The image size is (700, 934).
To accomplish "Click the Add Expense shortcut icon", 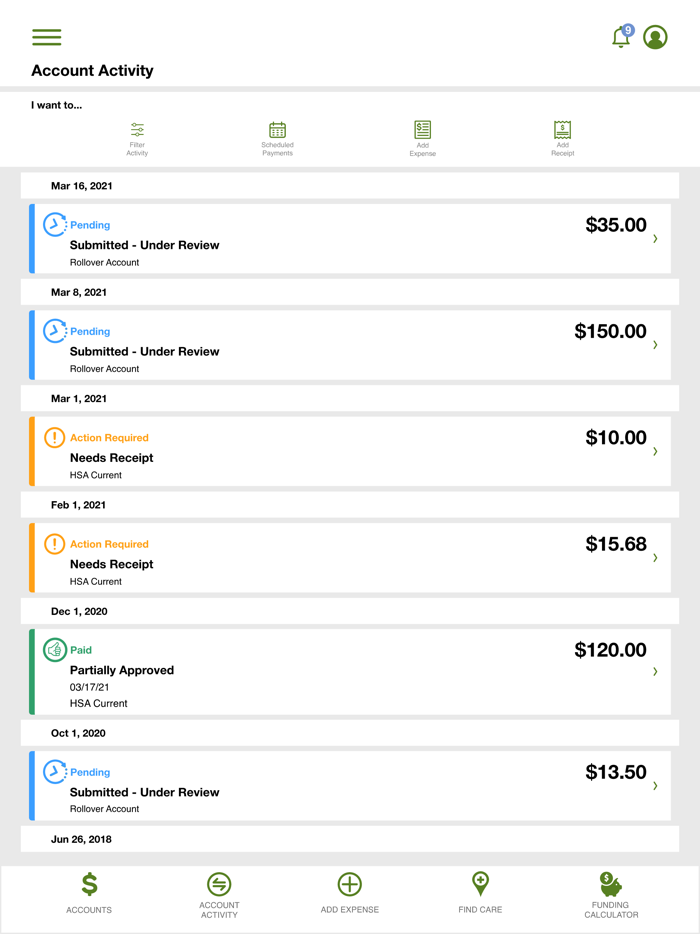I will pyautogui.click(x=422, y=136).
